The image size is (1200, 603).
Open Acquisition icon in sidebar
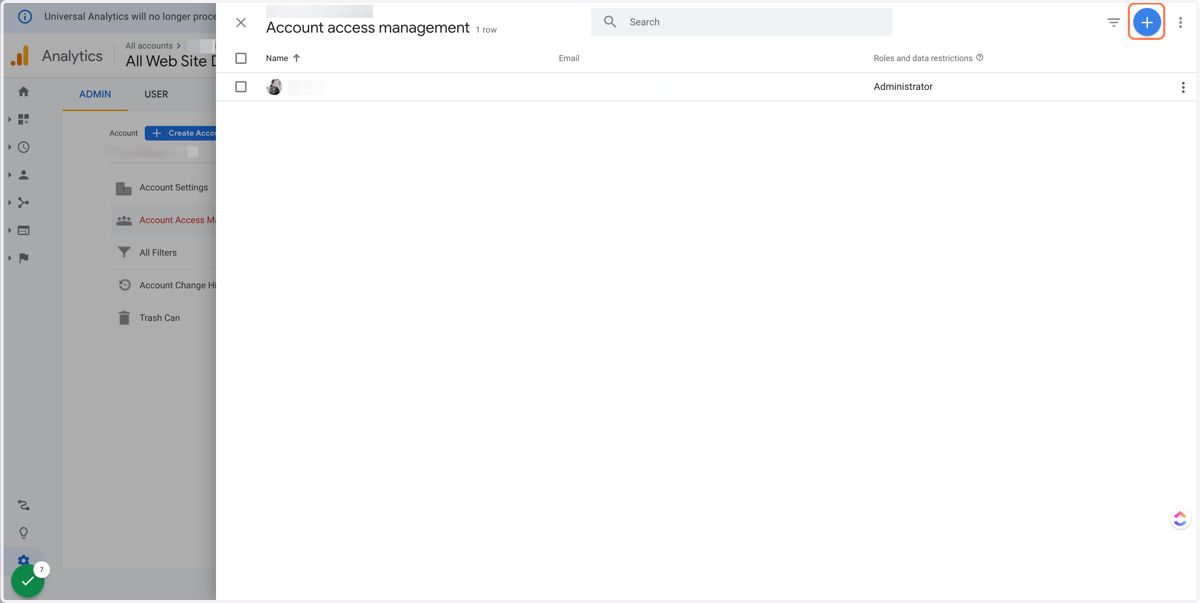(24, 203)
